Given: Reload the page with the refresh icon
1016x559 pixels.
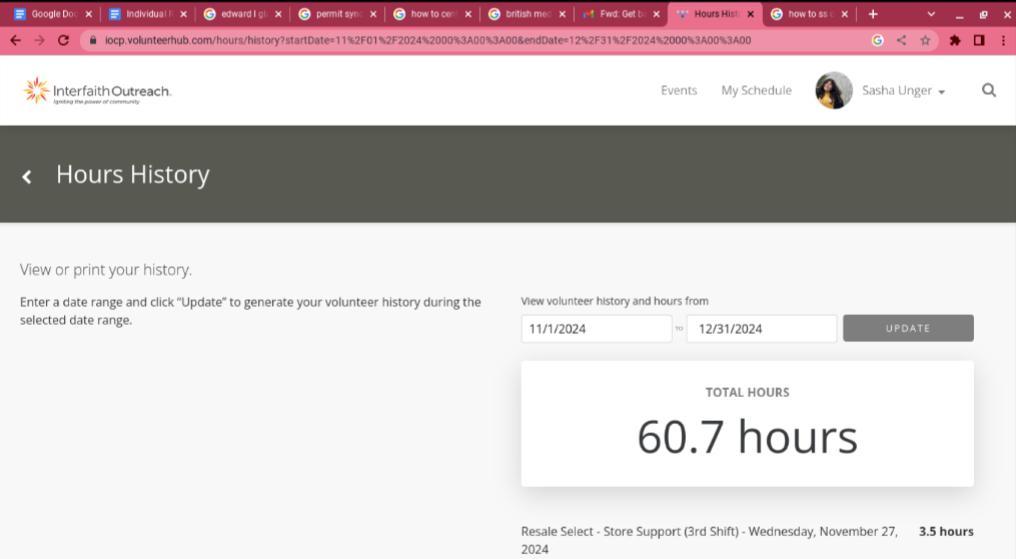Looking at the screenshot, I should (64, 40).
